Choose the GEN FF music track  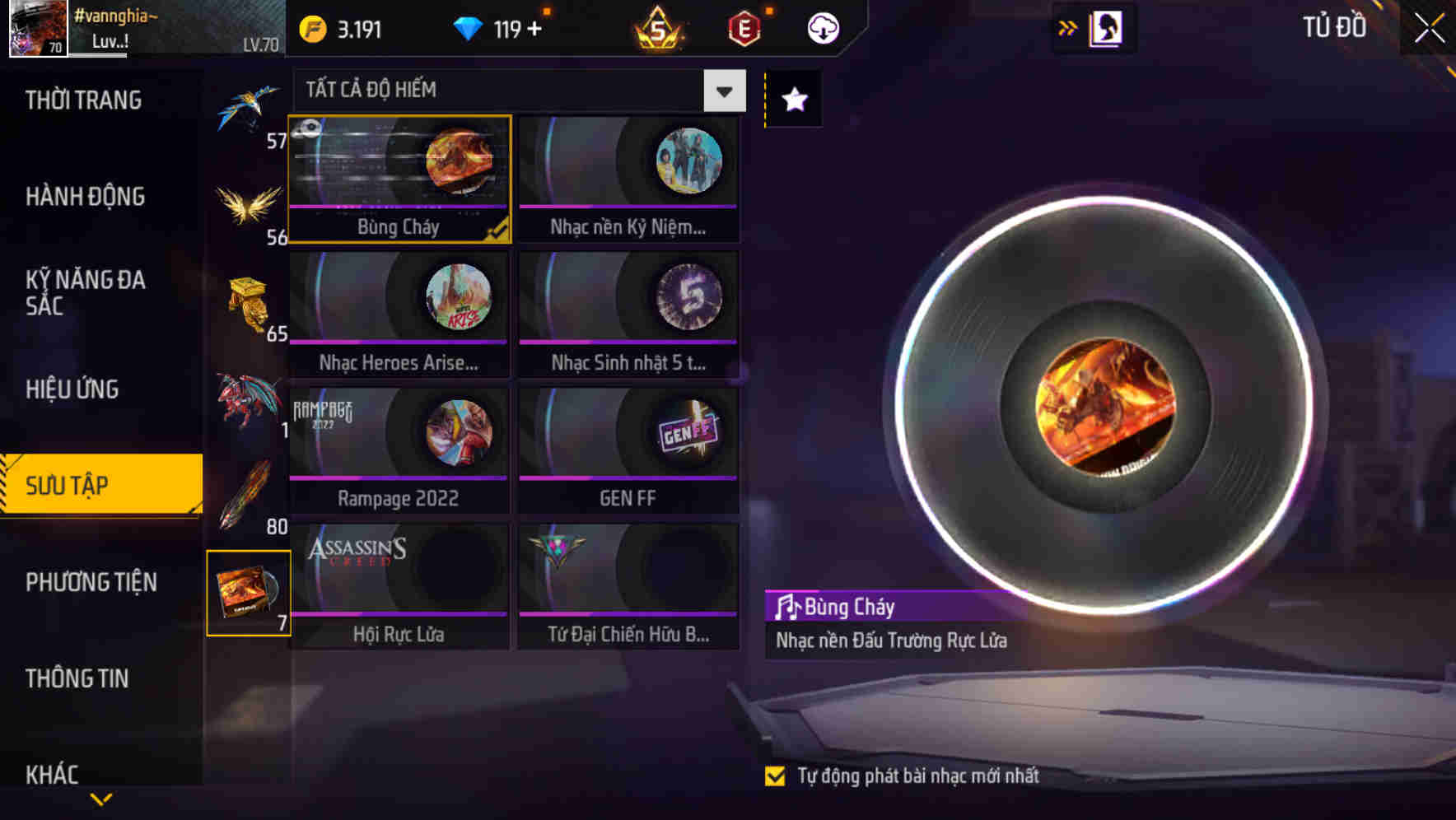point(628,450)
